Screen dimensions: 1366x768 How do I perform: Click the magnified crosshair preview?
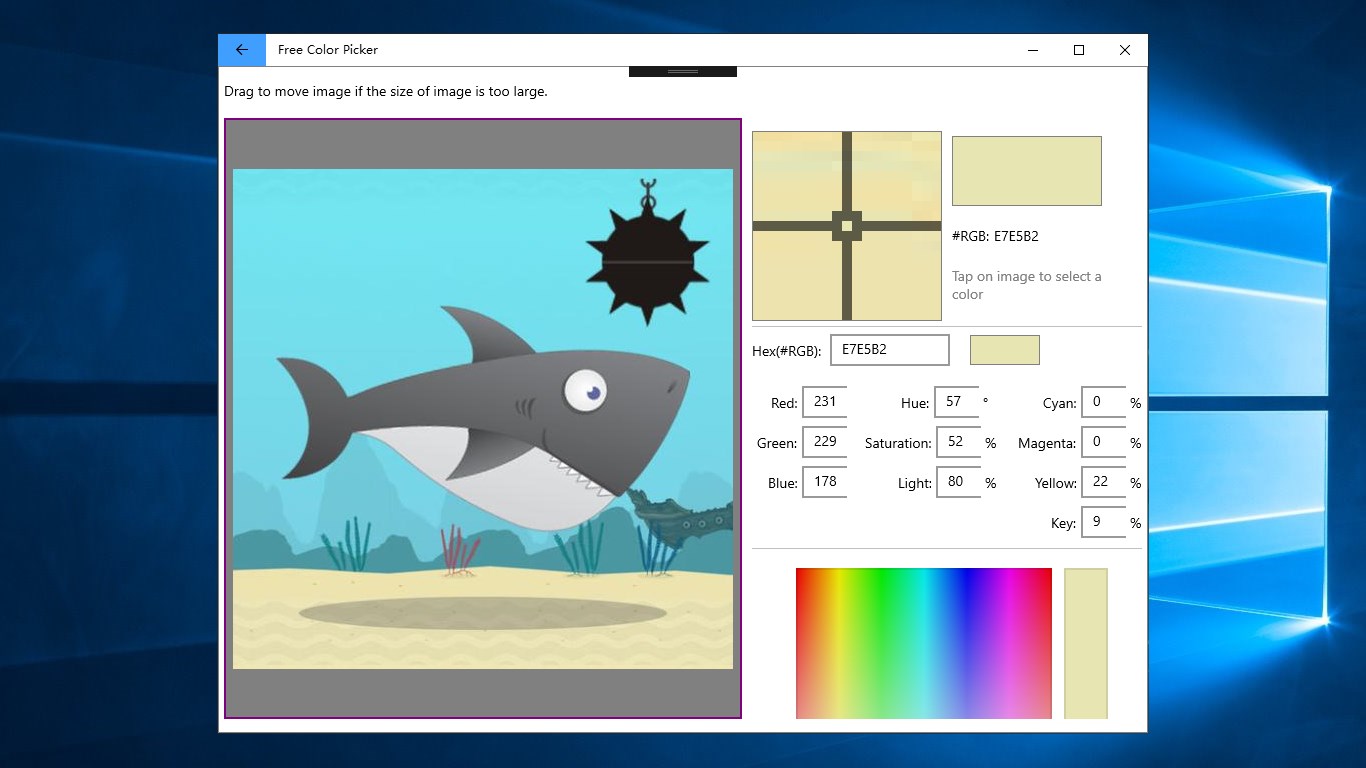847,226
